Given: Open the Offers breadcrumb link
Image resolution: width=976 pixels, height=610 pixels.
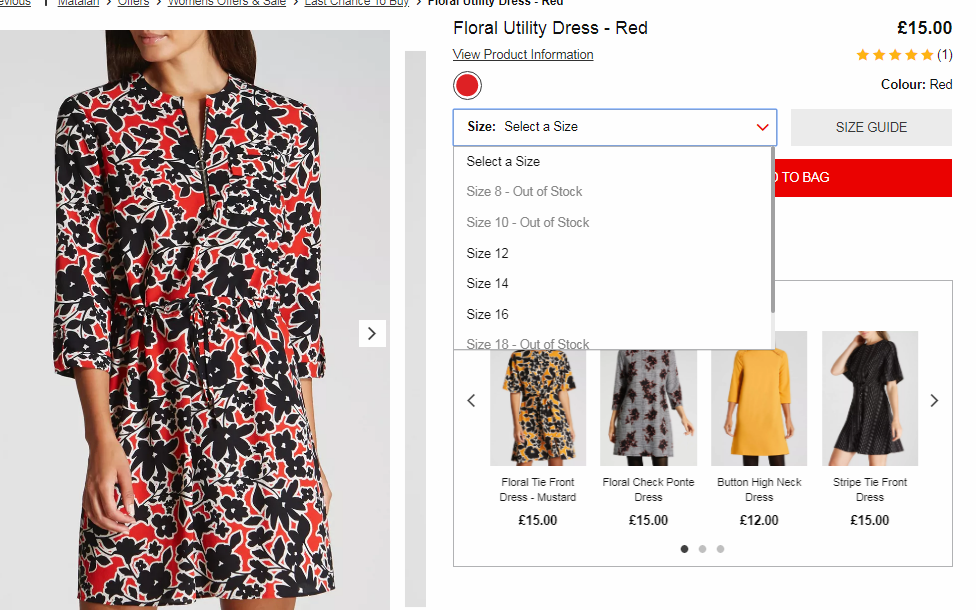Looking at the screenshot, I should [x=134, y=3].
